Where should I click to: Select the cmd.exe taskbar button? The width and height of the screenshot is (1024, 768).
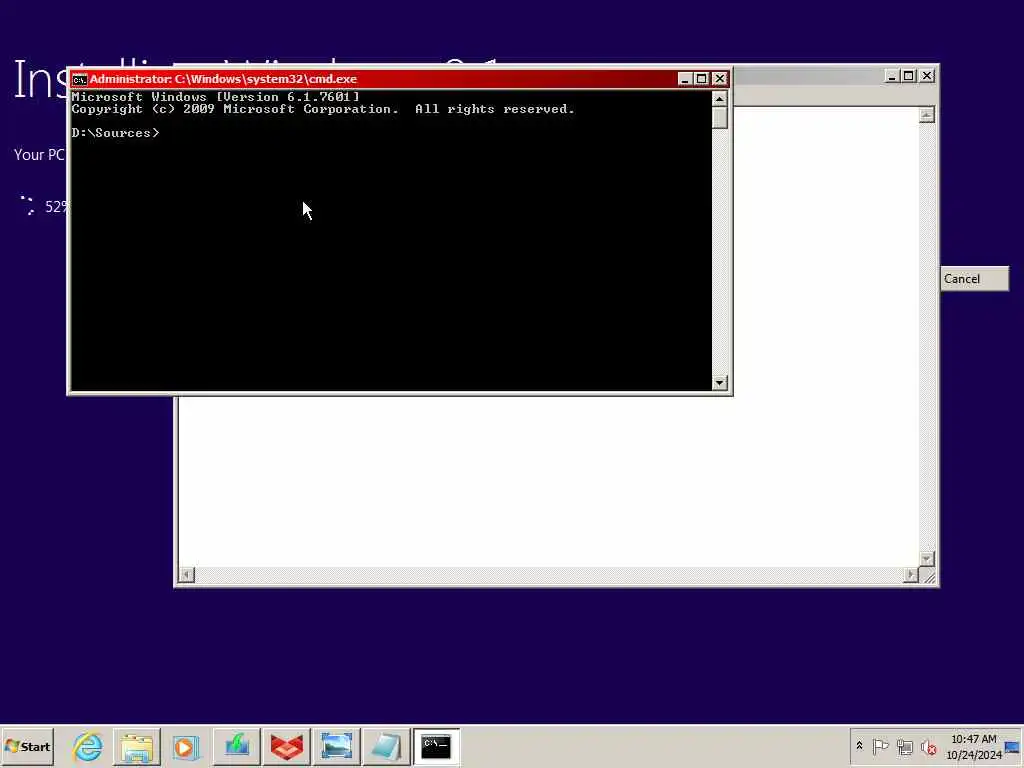pyautogui.click(x=436, y=746)
